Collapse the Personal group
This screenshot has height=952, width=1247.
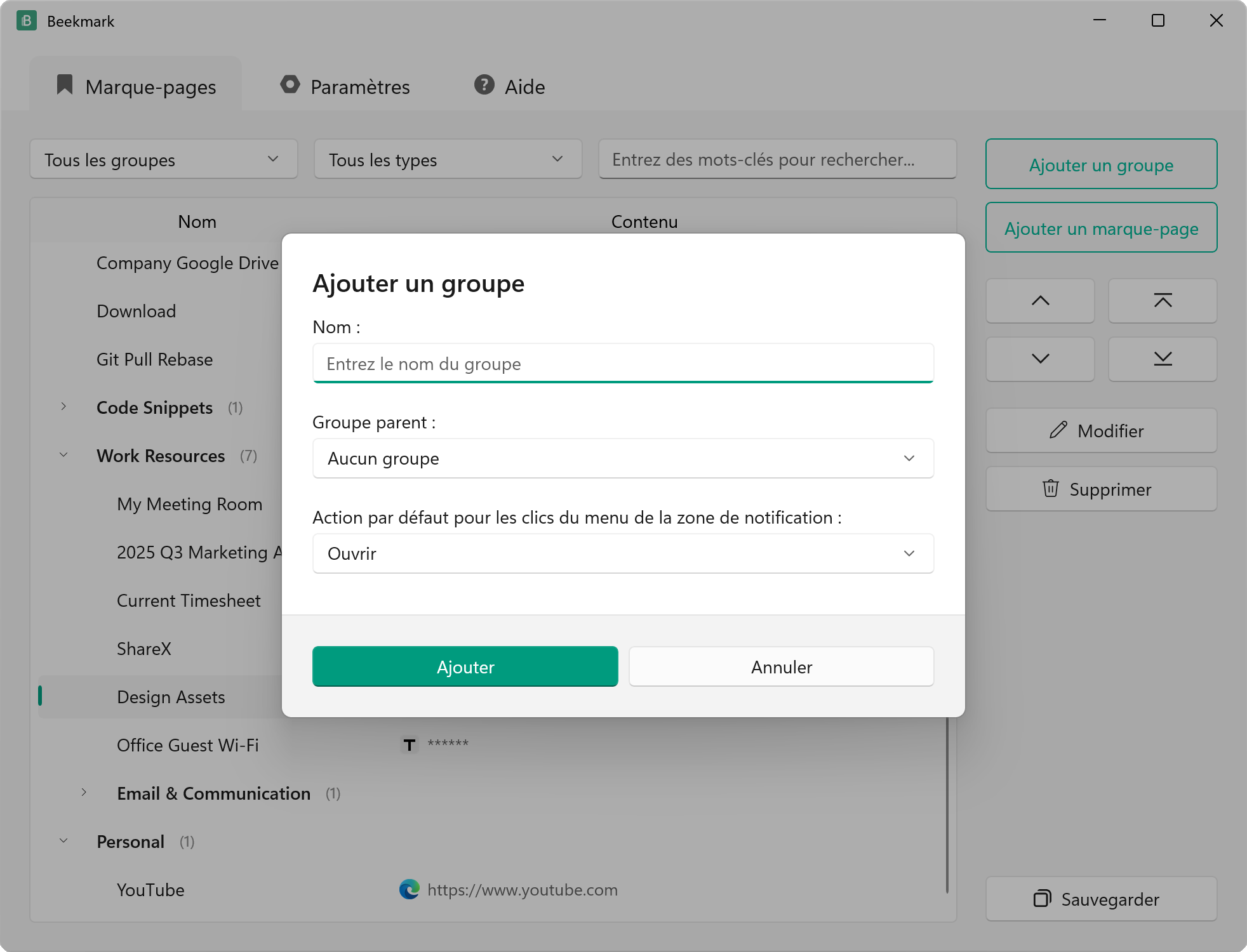(x=63, y=841)
